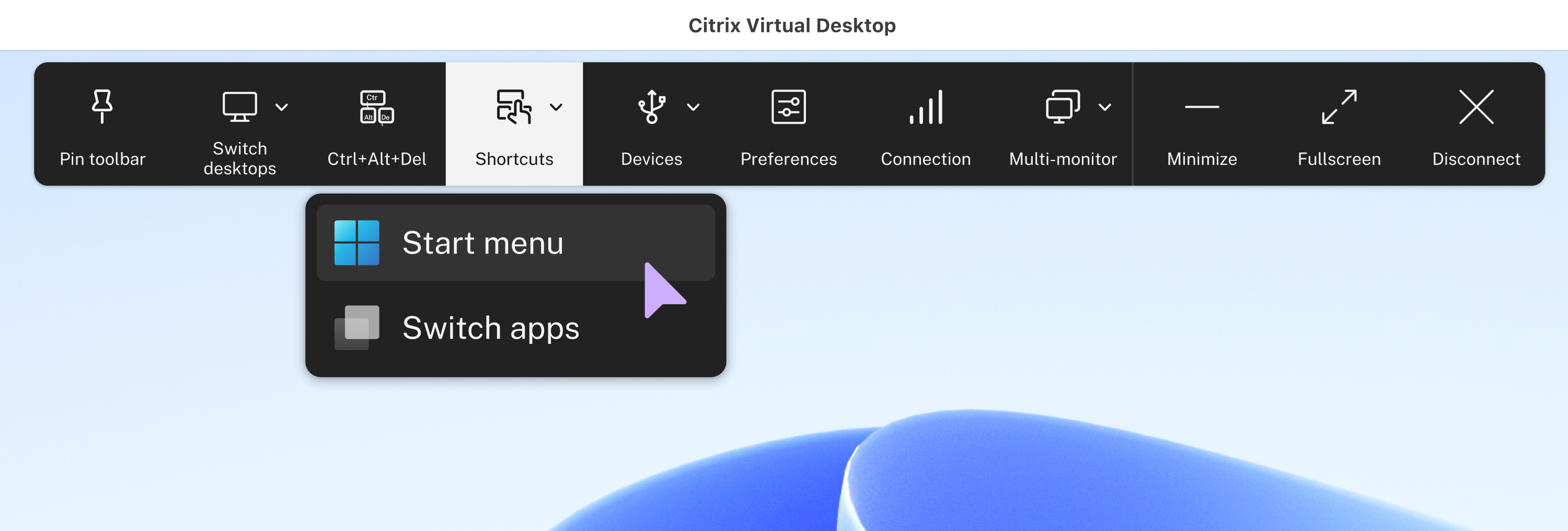Click the Disconnect label text

pyautogui.click(x=1476, y=159)
